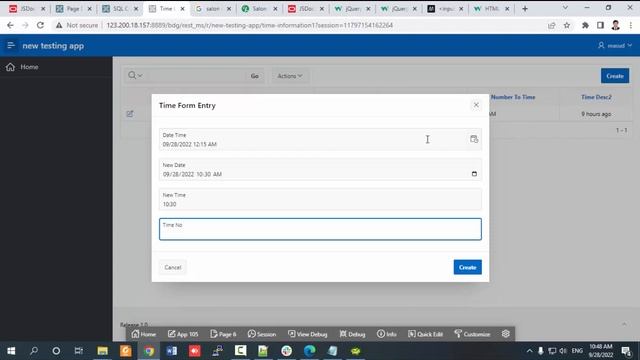Click the Not secure site info indicator
Screen dimensions: 640x360
click(77, 25)
